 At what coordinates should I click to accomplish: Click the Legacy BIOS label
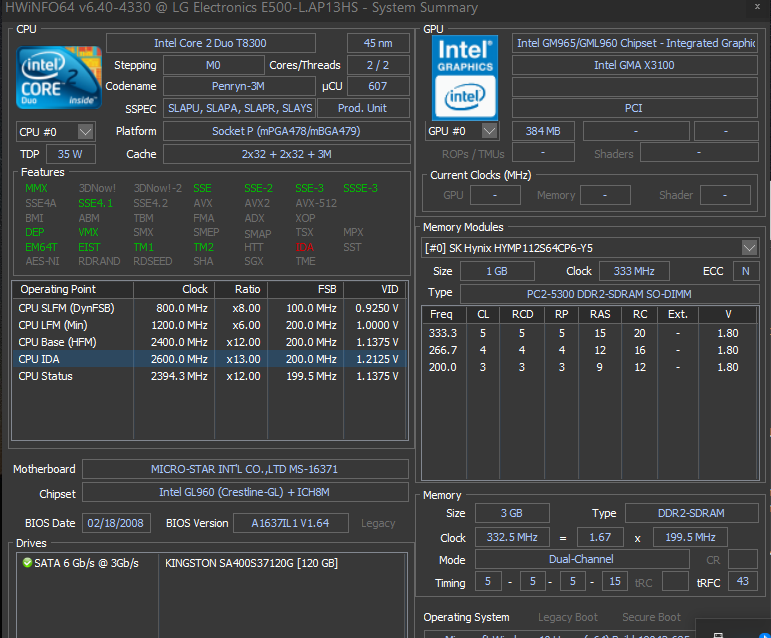(378, 523)
